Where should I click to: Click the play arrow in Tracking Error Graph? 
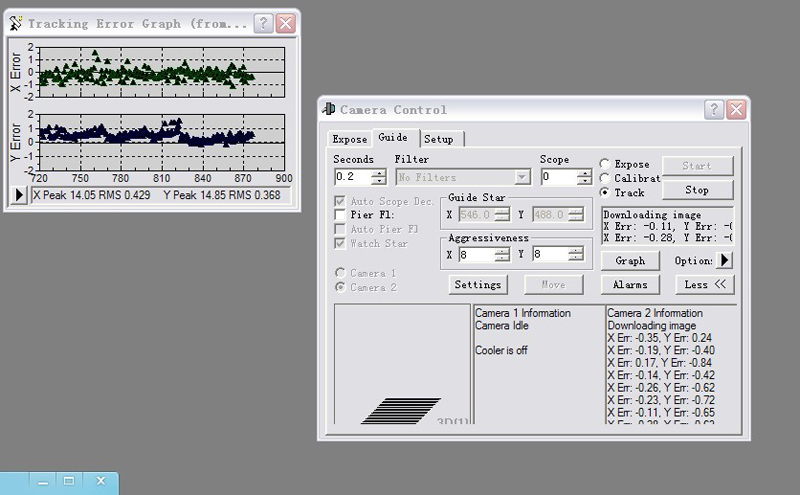point(19,195)
